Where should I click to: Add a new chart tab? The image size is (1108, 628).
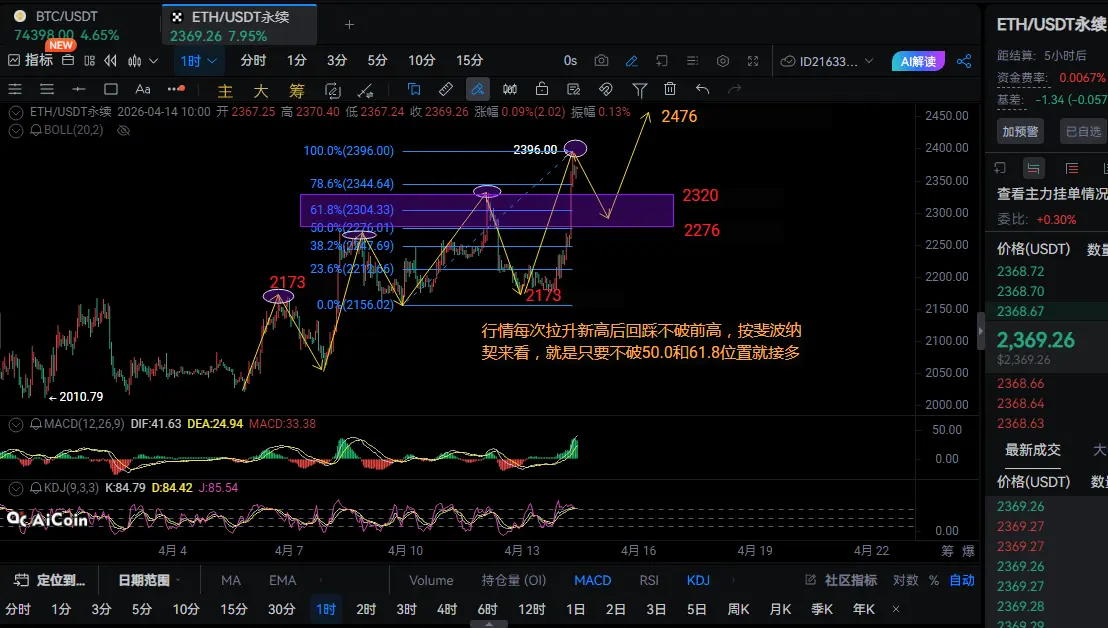(x=349, y=25)
